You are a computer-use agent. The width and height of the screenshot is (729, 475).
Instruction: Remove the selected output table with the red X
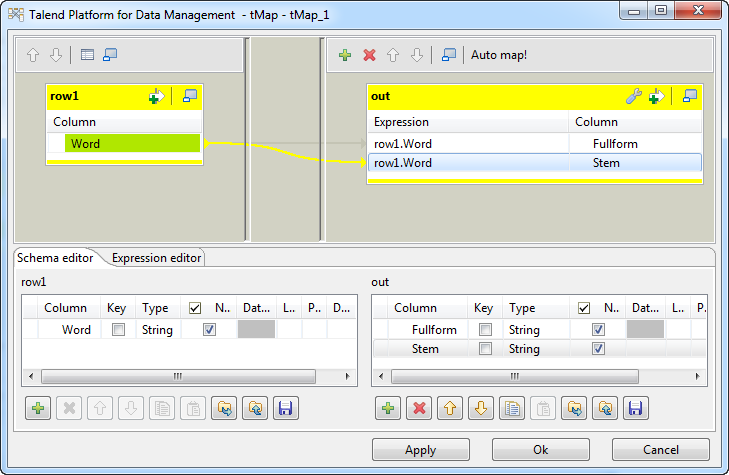(369, 55)
